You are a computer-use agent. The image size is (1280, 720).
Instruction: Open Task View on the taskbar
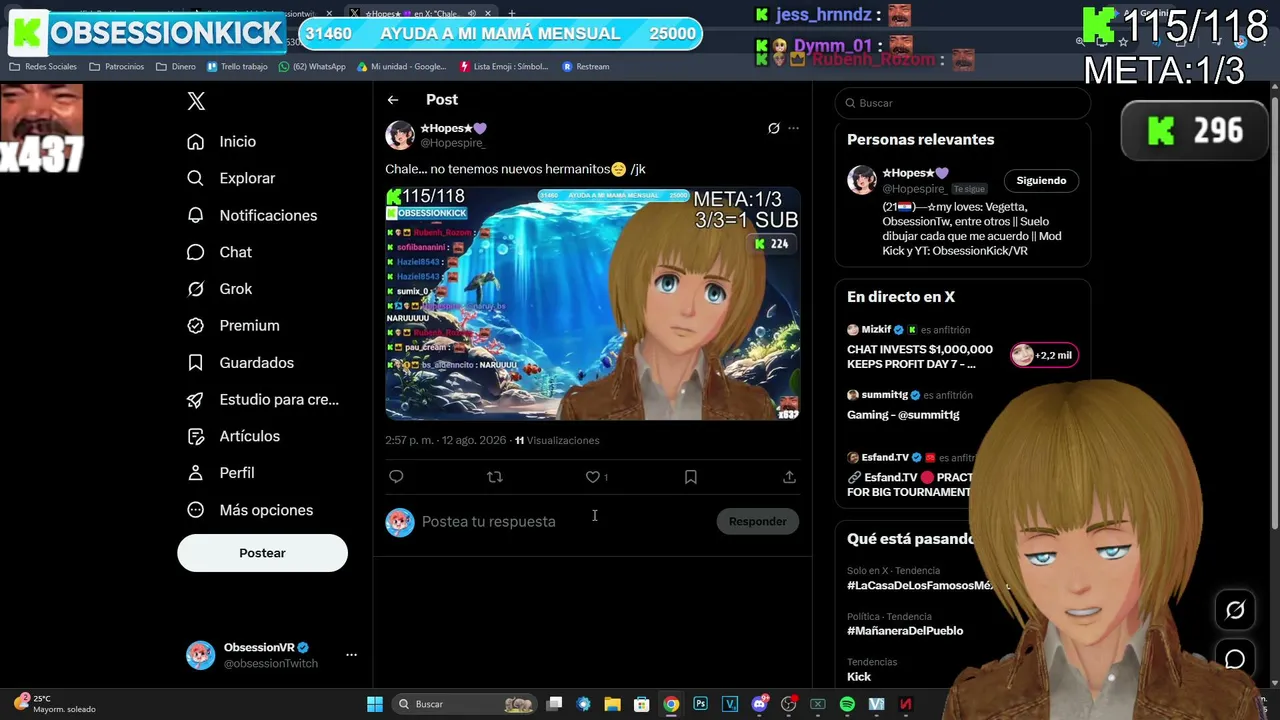[x=555, y=704]
